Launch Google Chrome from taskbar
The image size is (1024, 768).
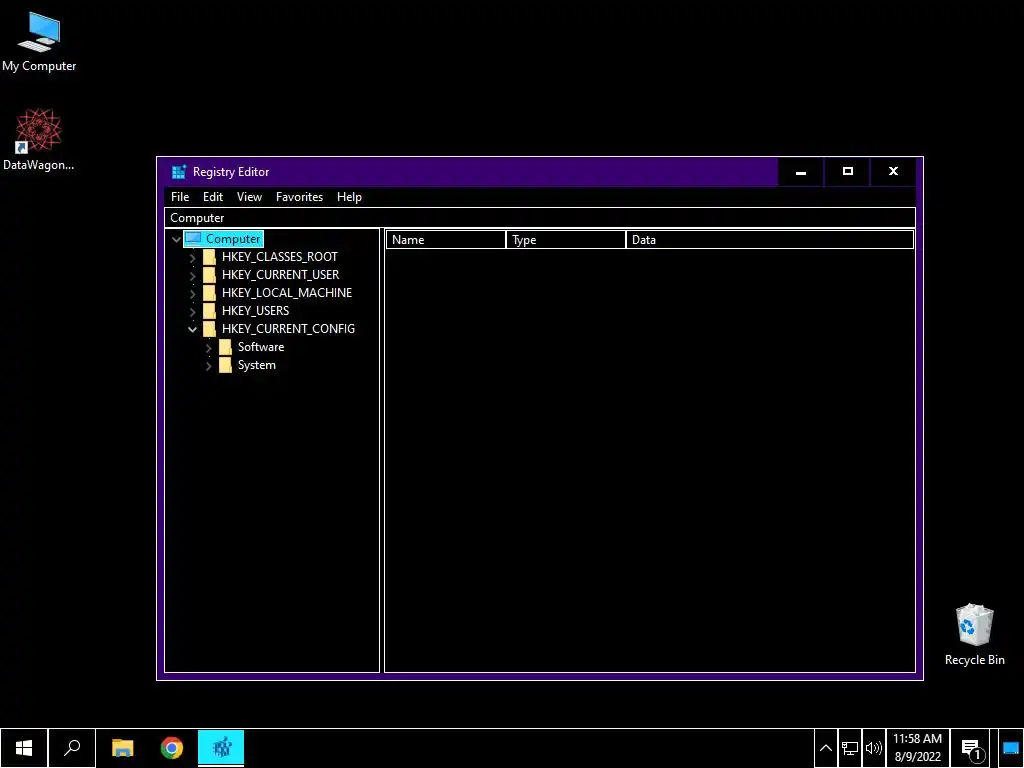click(x=172, y=748)
